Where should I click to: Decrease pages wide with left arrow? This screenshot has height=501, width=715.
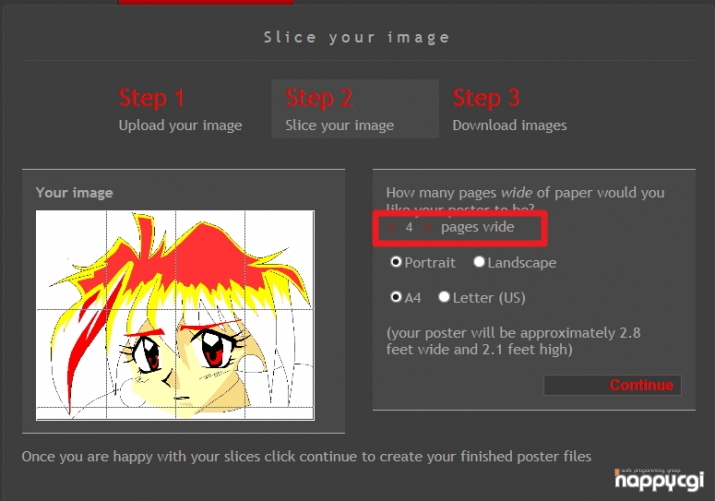391,227
